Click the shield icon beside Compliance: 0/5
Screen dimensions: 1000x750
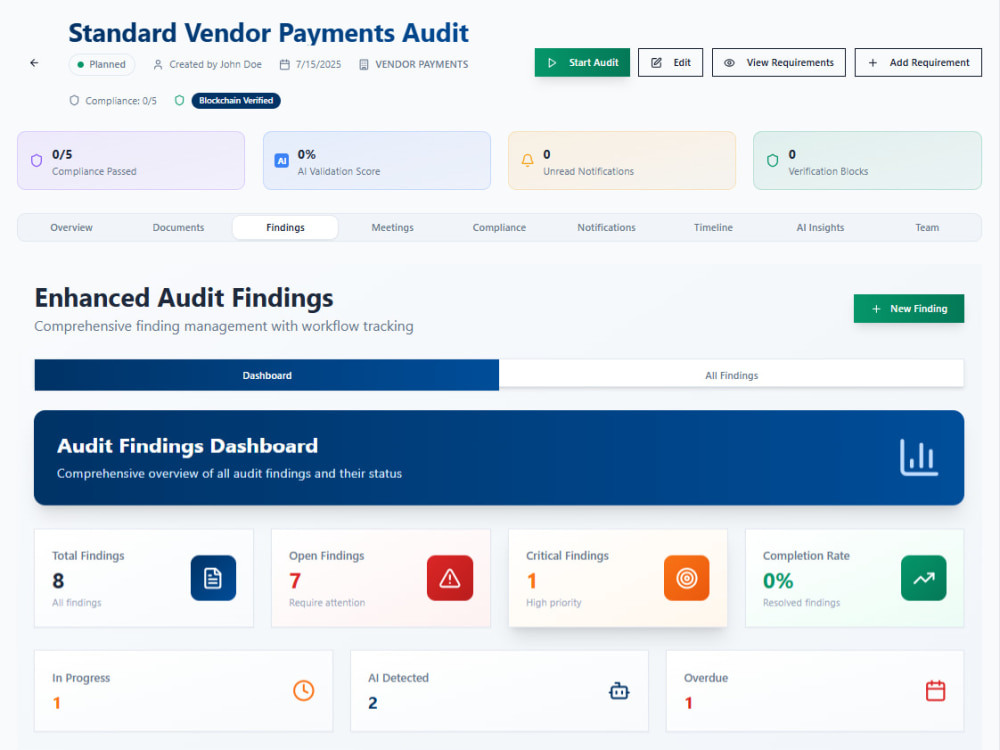click(75, 100)
